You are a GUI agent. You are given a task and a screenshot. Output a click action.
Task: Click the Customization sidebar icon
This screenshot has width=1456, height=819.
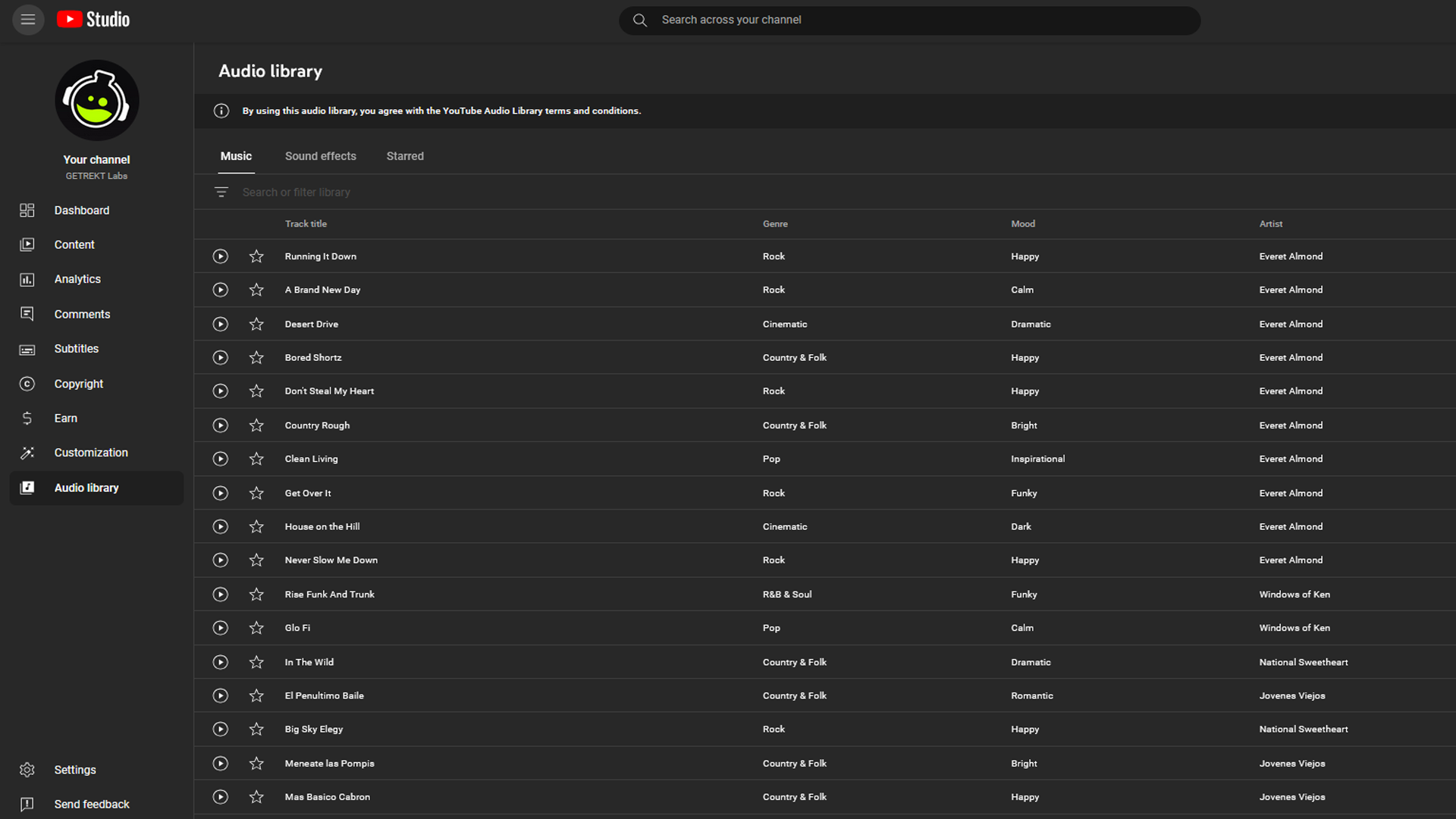pos(28,452)
